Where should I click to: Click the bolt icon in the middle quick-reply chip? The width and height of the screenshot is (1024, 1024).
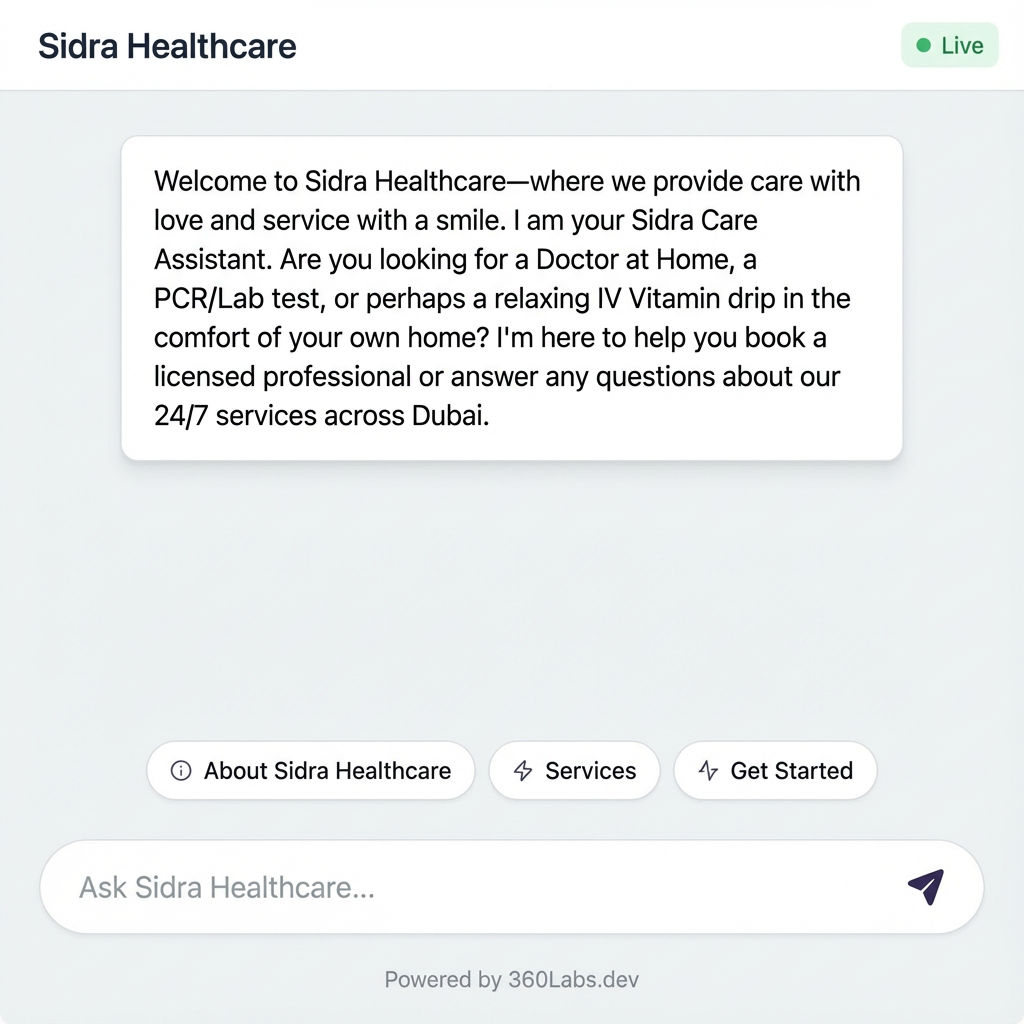tap(521, 770)
